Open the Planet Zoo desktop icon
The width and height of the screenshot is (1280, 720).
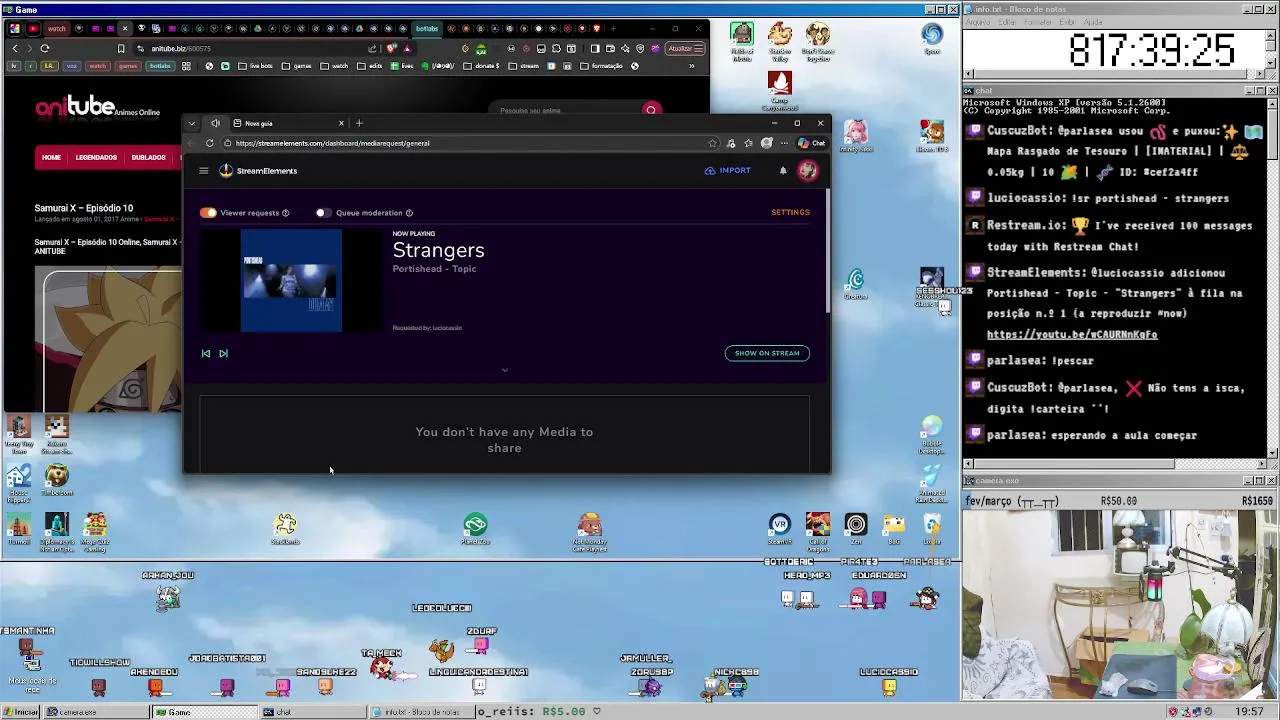(x=475, y=529)
